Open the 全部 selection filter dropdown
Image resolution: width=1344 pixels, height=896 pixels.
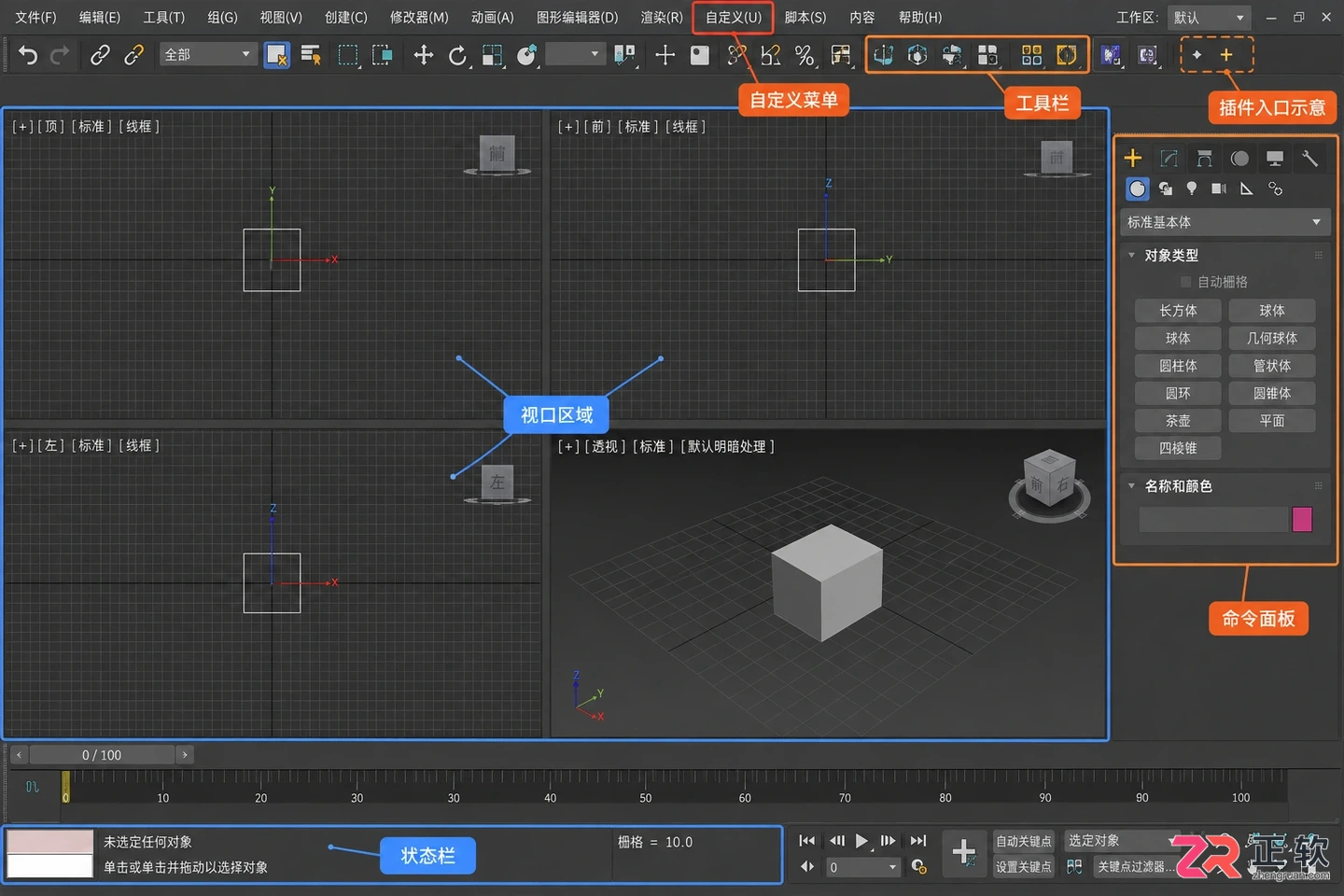pos(207,54)
